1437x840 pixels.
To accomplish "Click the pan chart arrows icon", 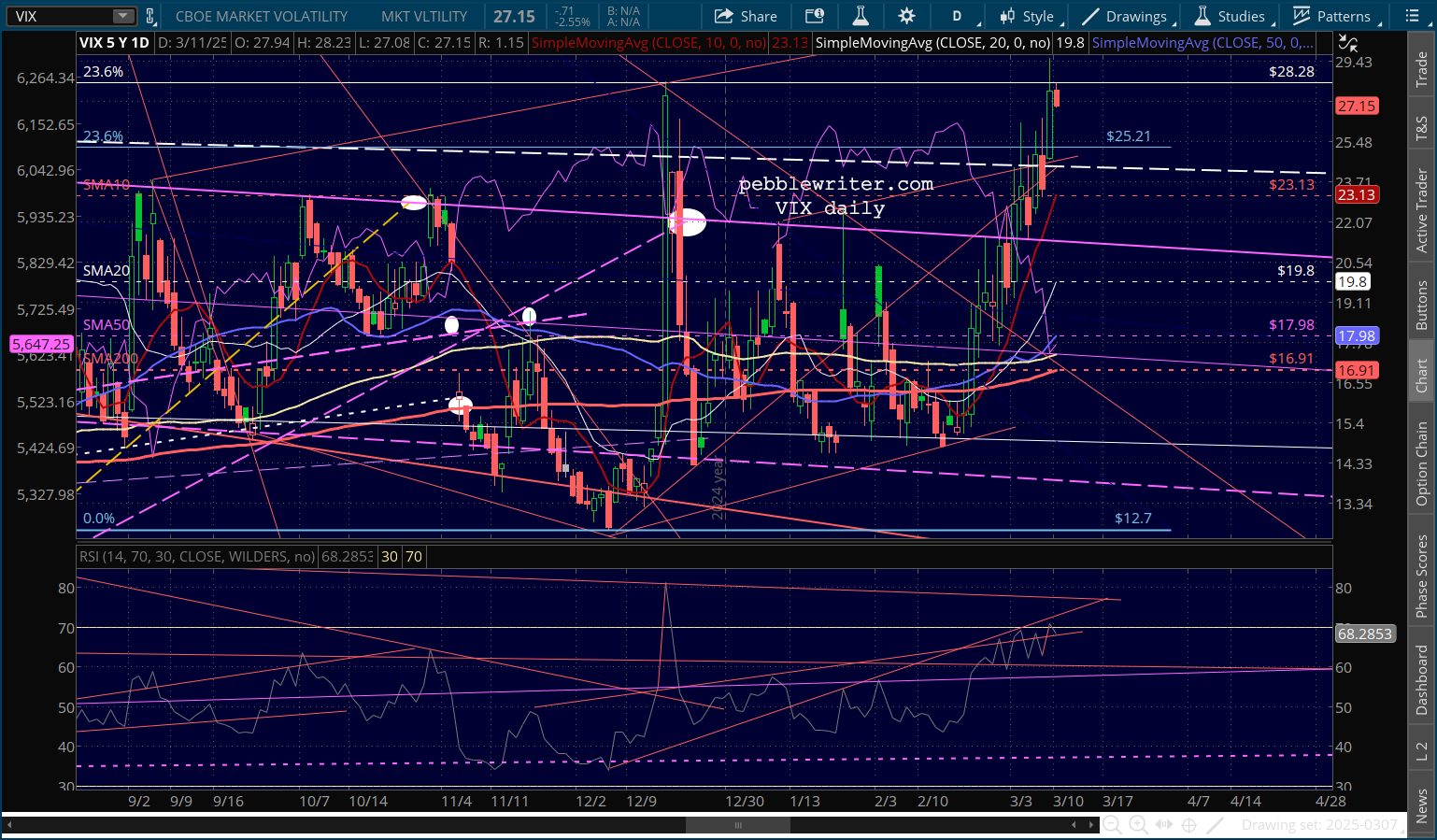I will [x=1163, y=825].
